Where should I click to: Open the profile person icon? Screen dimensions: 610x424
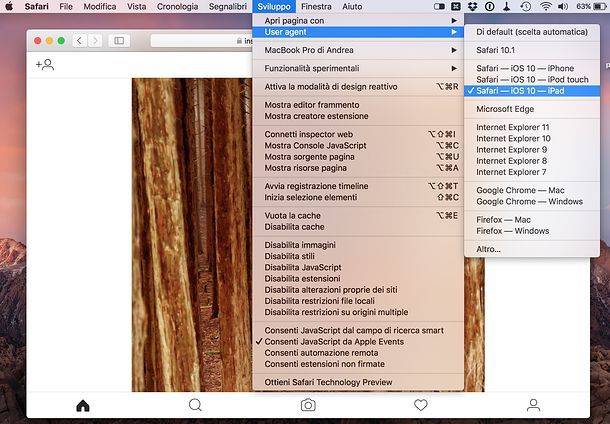pos(533,405)
